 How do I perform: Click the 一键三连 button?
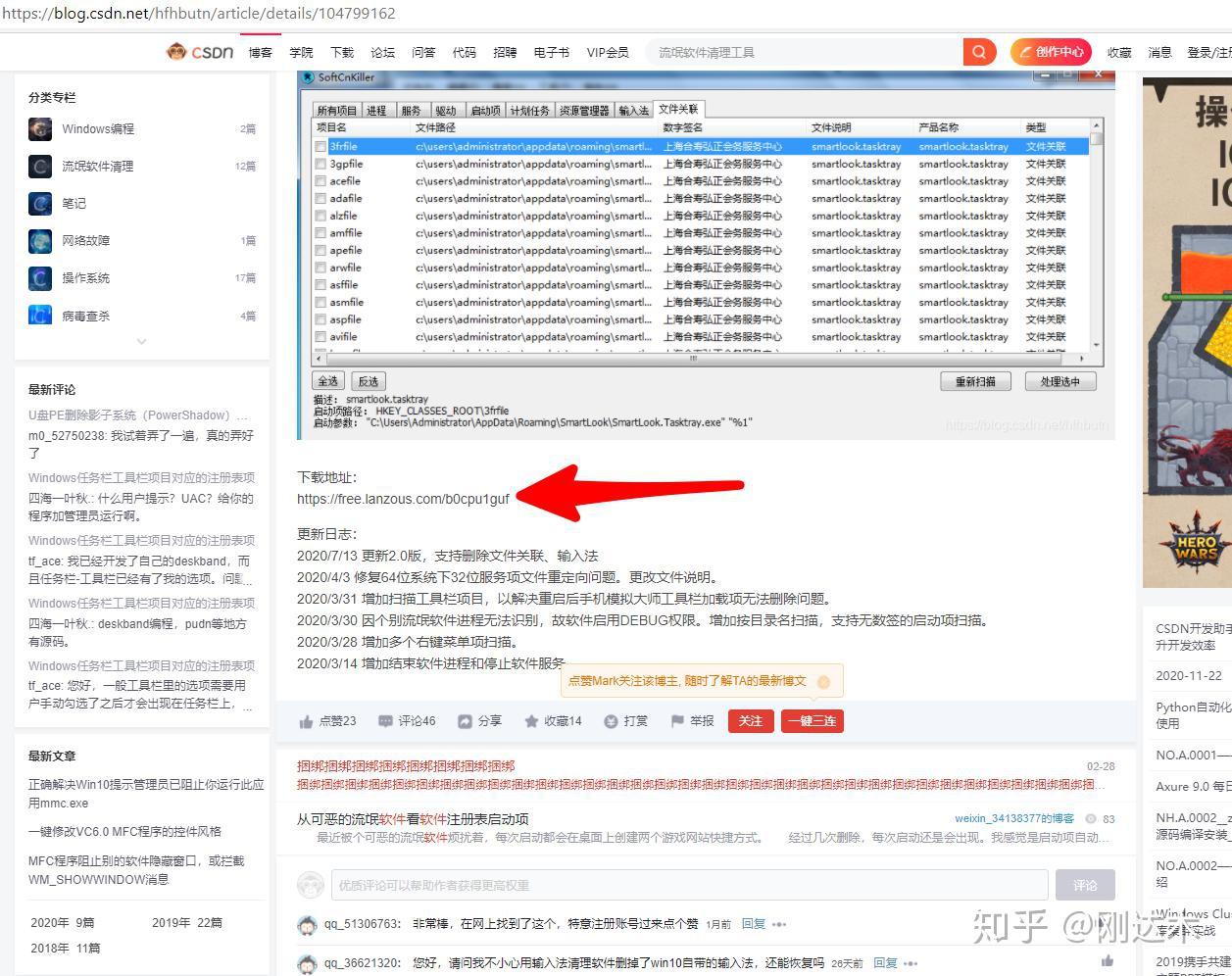[813, 721]
